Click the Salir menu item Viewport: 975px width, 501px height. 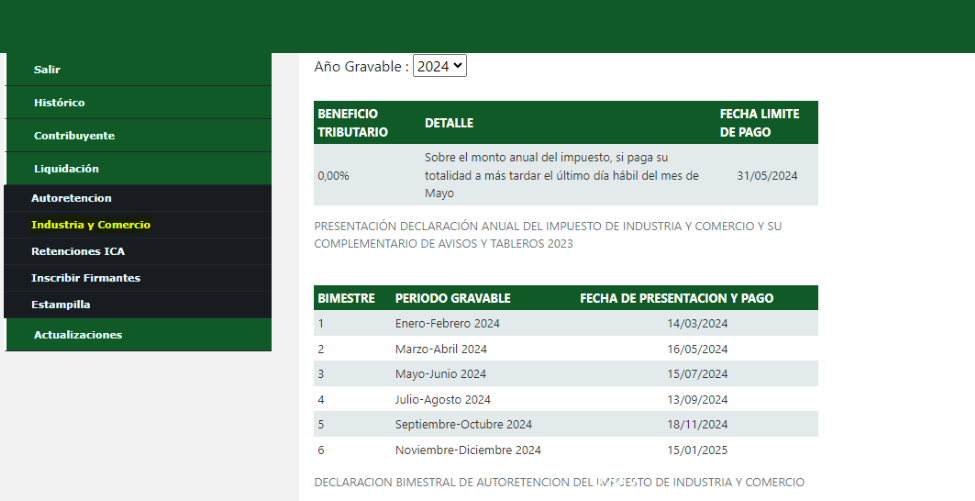139,70
